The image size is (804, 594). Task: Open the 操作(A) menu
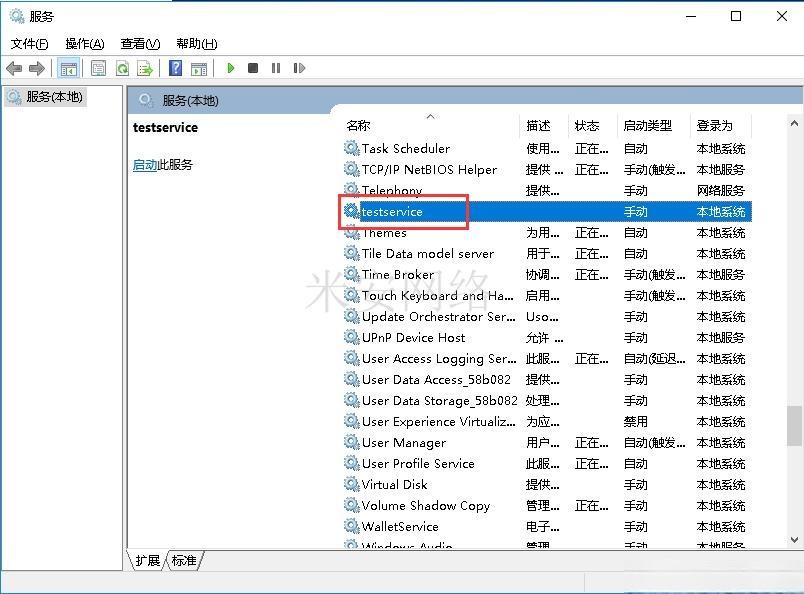[85, 44]
